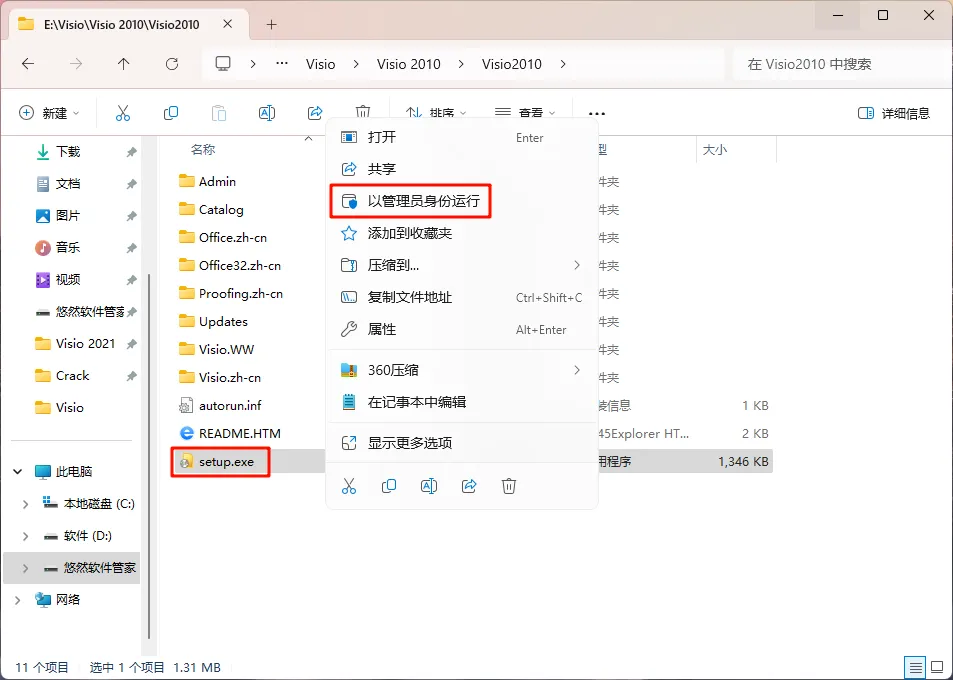The image size is (953, 680).
Task: Collapse the 此电脑 tree node
Action: tap(18, 472)
